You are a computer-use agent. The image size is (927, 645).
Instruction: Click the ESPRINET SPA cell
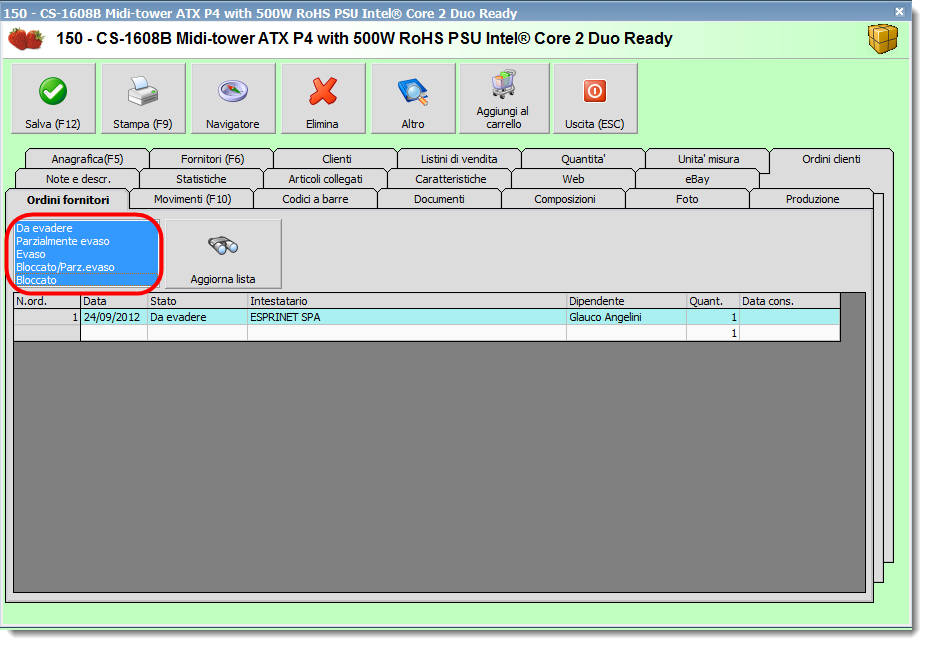pyautogui.click(x=407, y=317)
